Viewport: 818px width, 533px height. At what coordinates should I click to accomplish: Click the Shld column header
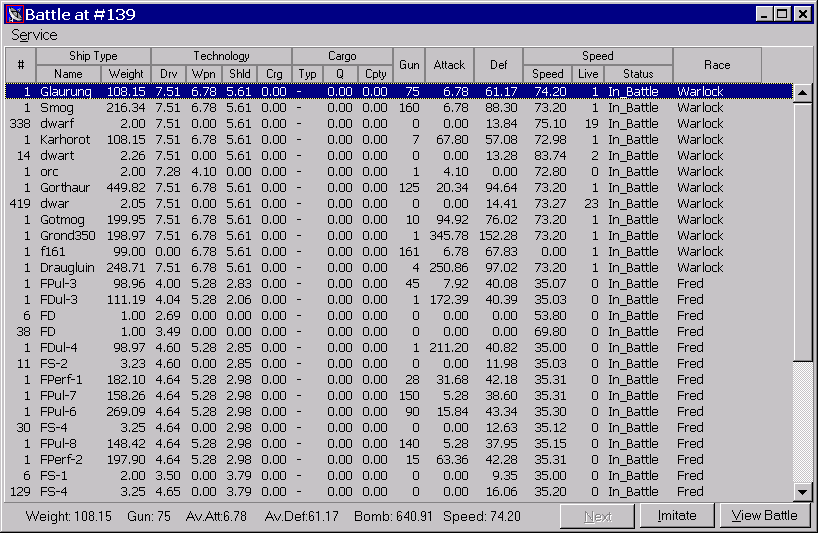pos(239,74)
